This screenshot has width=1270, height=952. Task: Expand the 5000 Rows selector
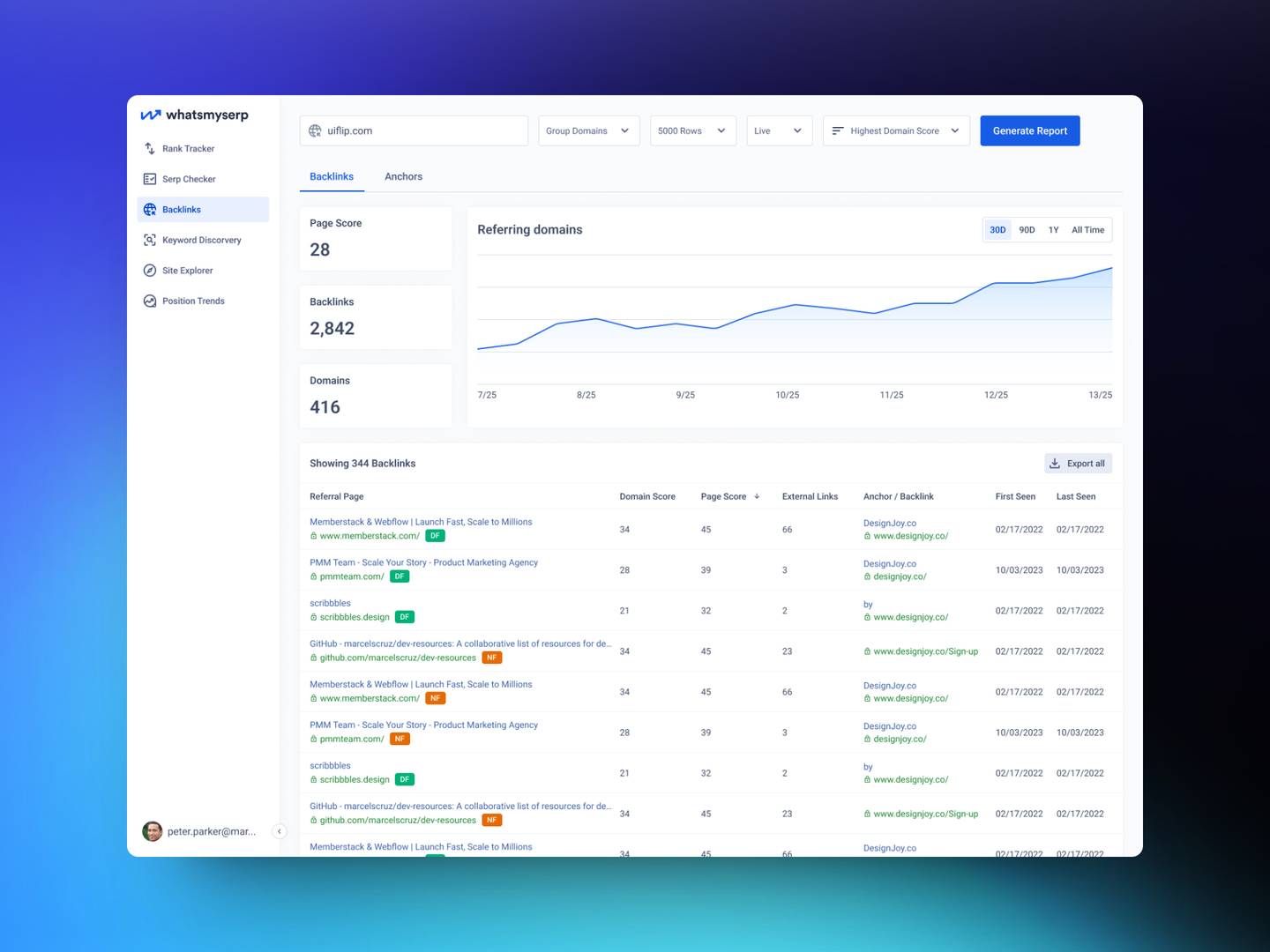coord(692,130)
